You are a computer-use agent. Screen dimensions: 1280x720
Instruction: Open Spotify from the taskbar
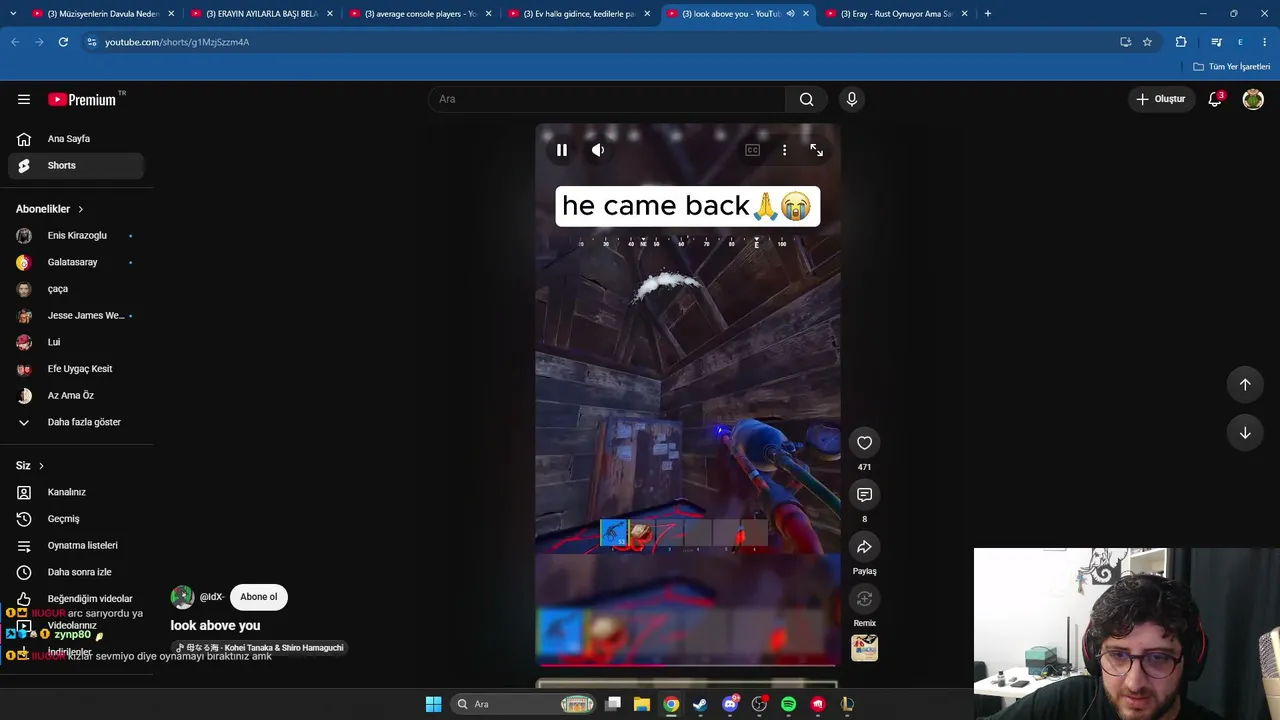(x=788, y=704)
